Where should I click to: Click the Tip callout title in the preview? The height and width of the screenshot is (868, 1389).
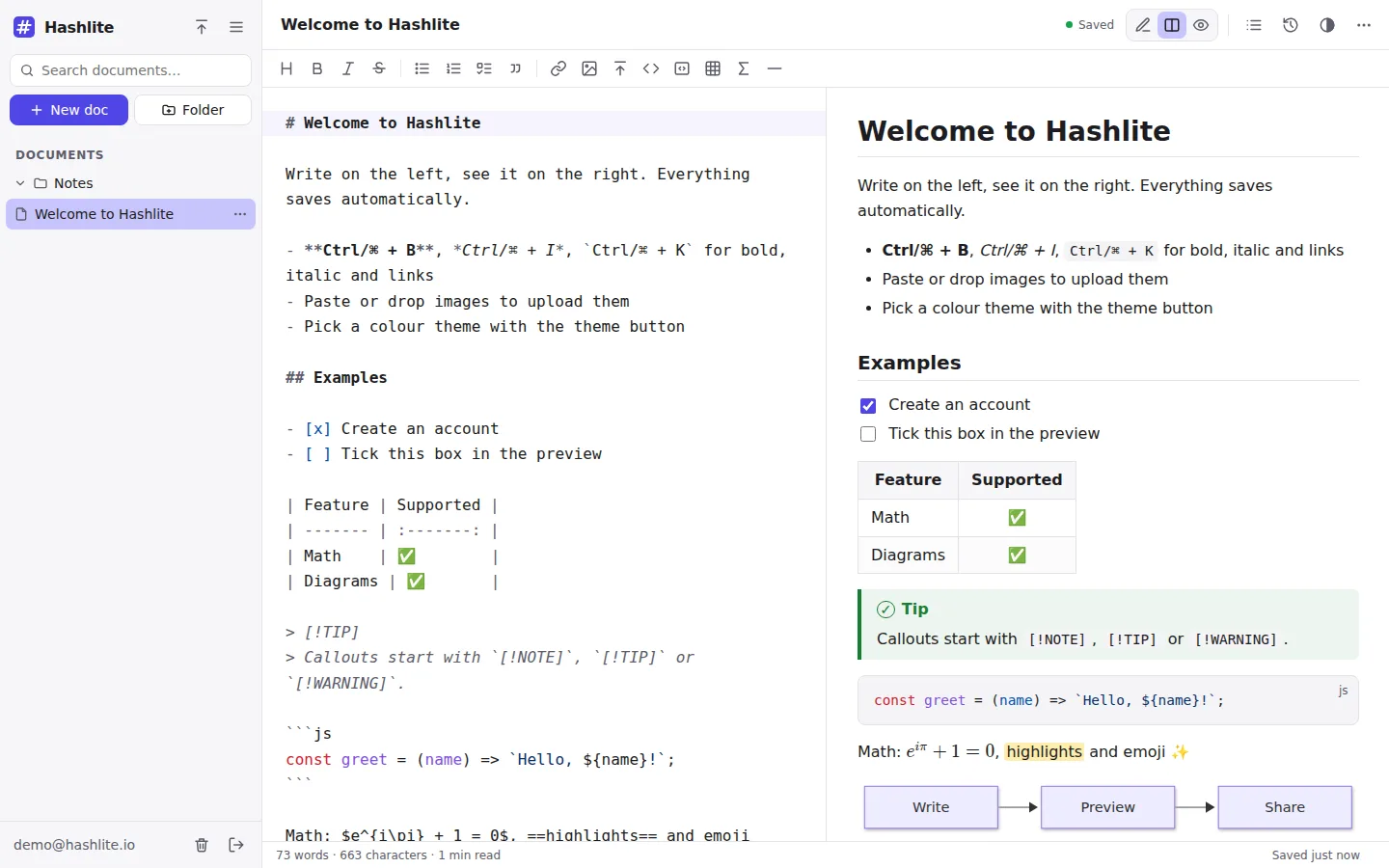pos(903,610)
